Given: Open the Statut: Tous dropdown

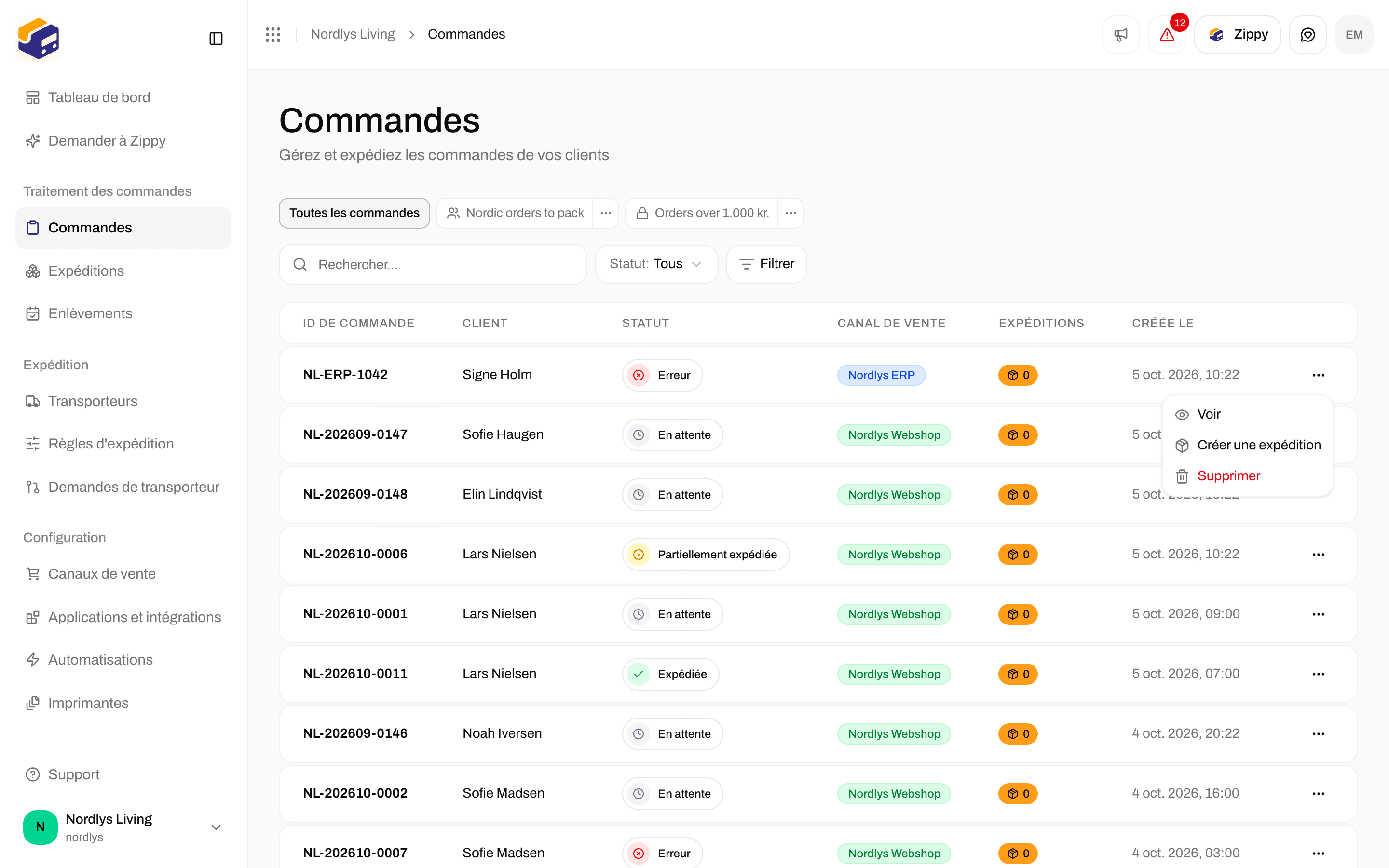Looking at the screenshot, I should (x=656, y=264).
